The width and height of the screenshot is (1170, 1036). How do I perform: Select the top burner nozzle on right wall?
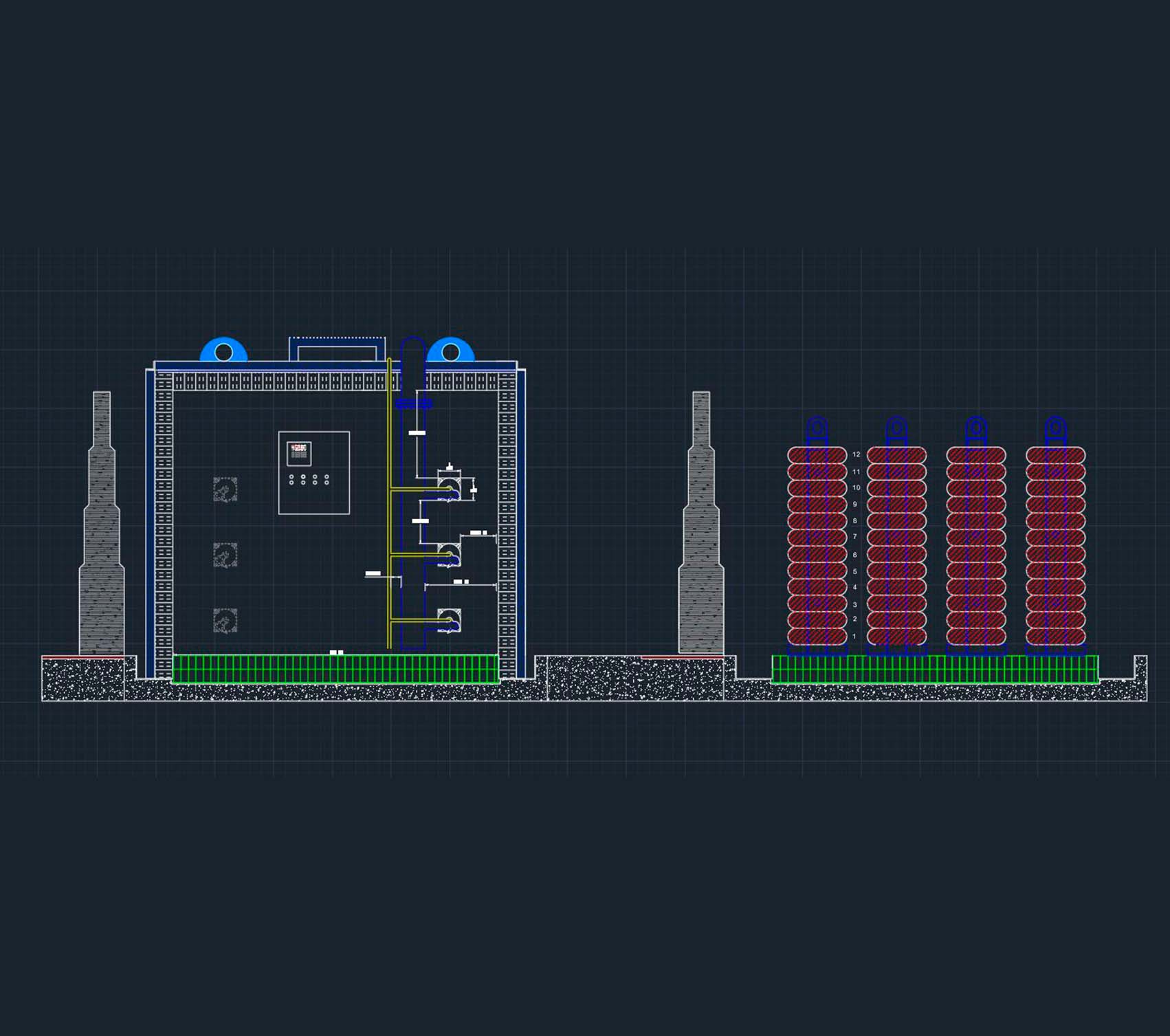(x=449, y=489)
